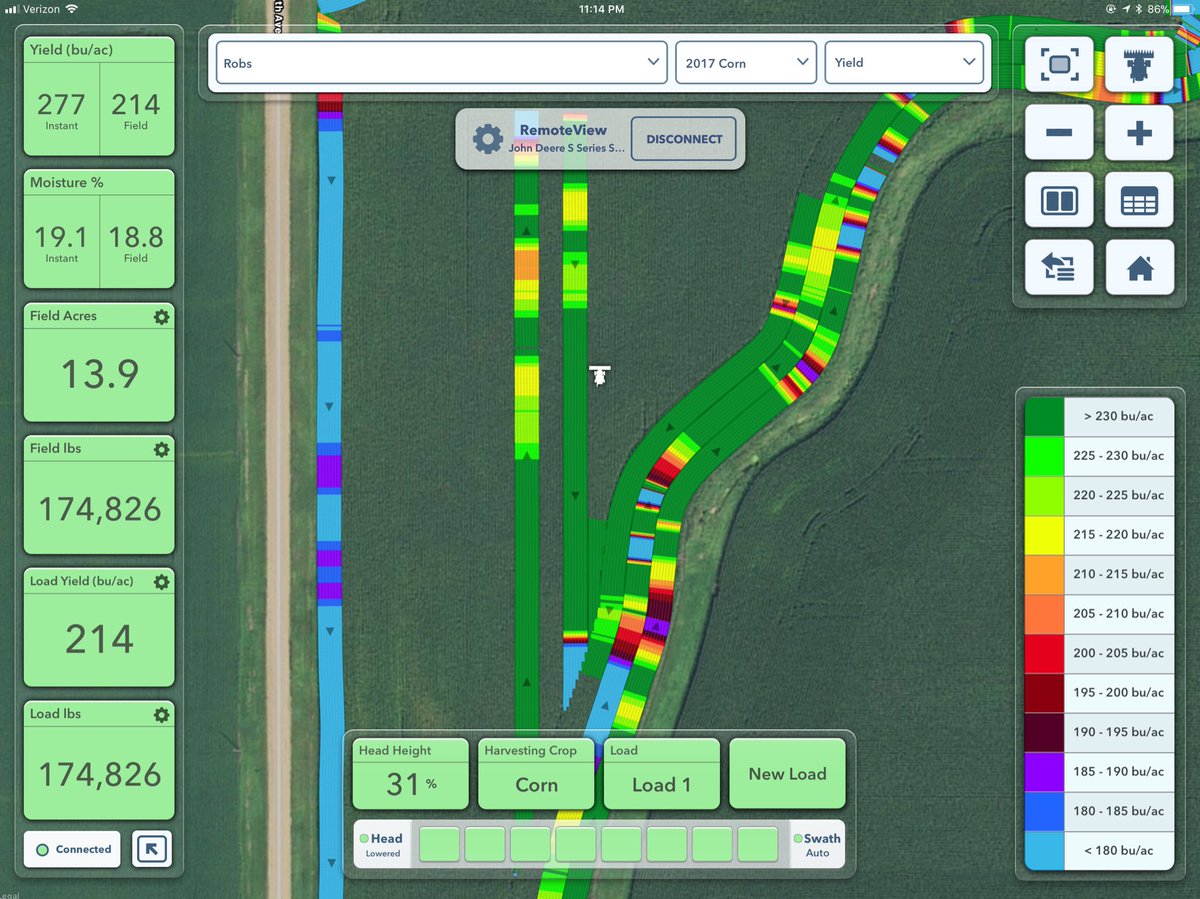Screen dimensions: 1200x899
Task: Zoom out with the minus button
Action: click(x=1059, y=133)
